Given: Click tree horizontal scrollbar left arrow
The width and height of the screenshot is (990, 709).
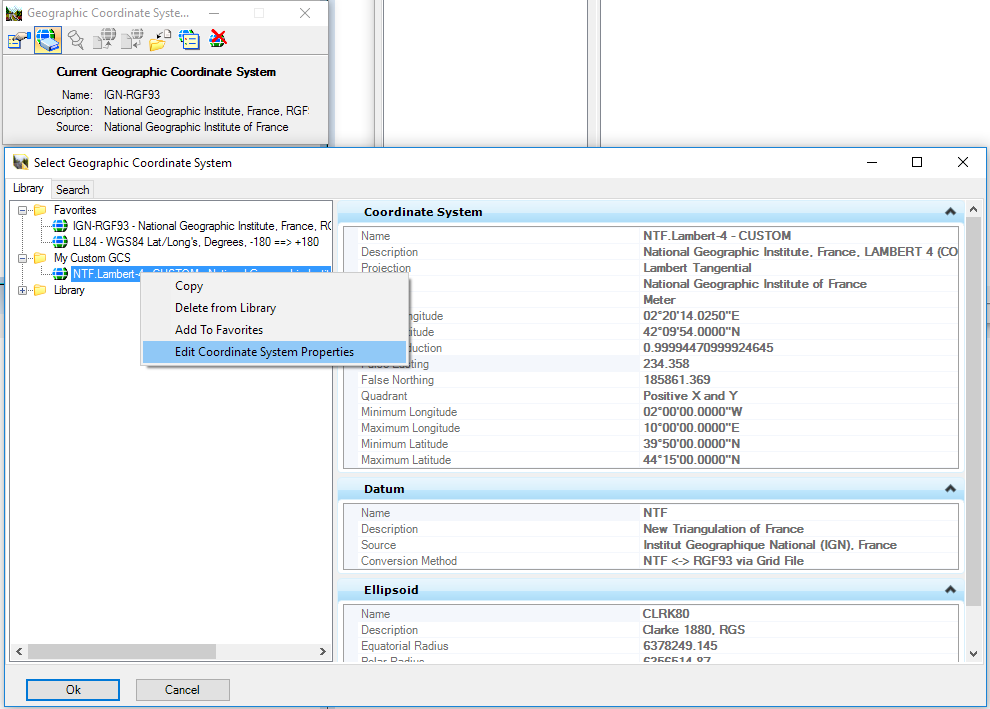Looking at the screenshot, I should (x=19, y=652).
